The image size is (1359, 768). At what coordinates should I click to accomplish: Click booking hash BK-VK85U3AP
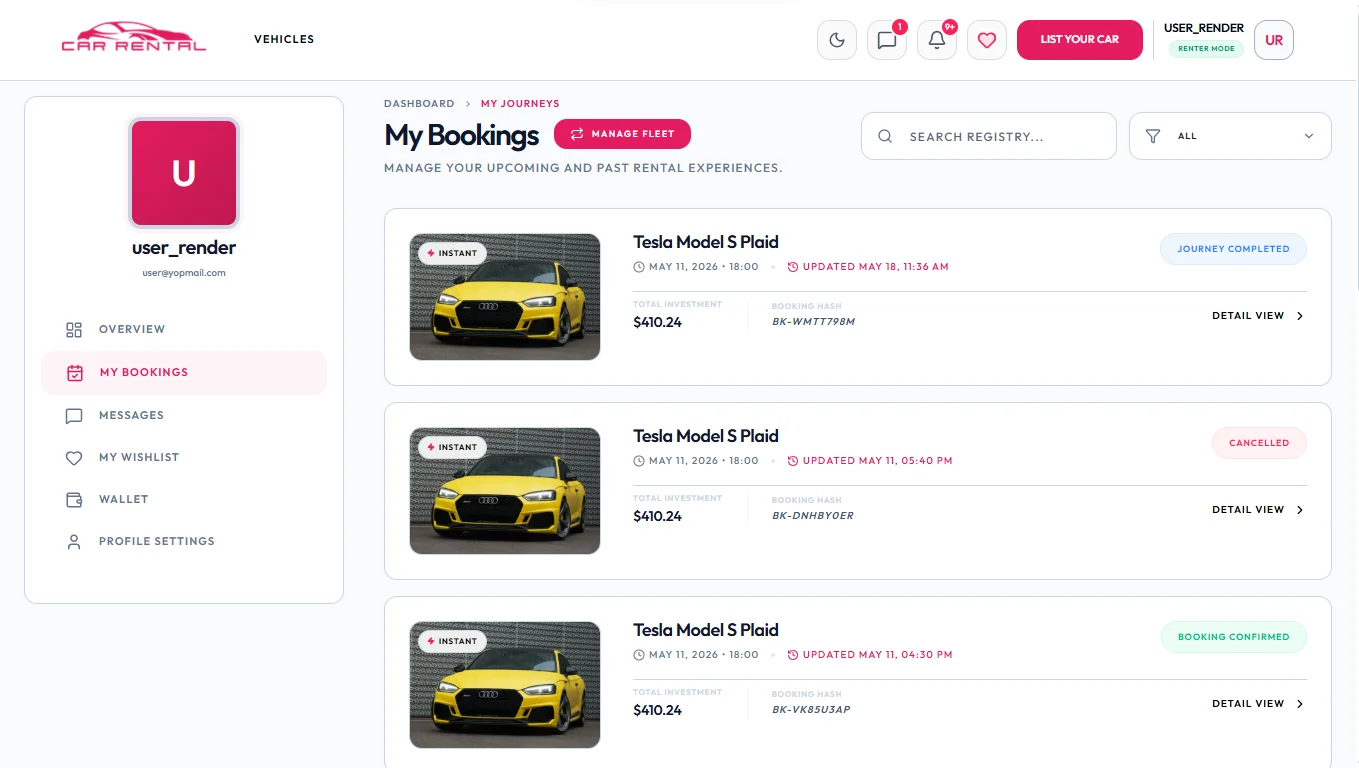[x=811, y=710]
